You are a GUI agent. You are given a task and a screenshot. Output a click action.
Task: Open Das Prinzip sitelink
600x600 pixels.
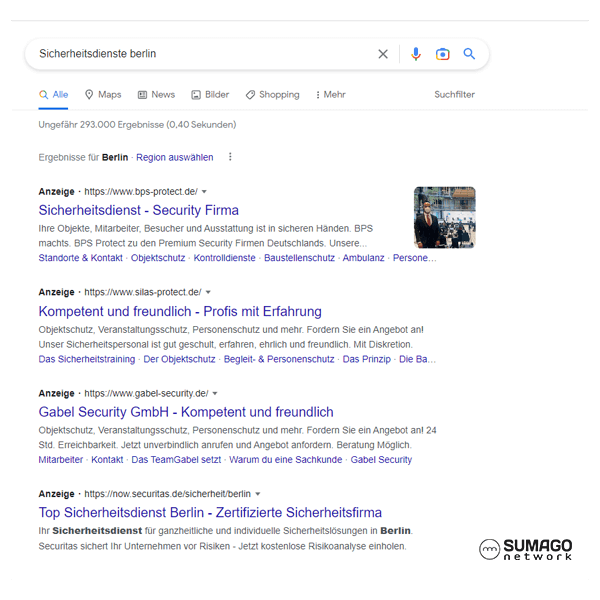(x=367, y=359)
